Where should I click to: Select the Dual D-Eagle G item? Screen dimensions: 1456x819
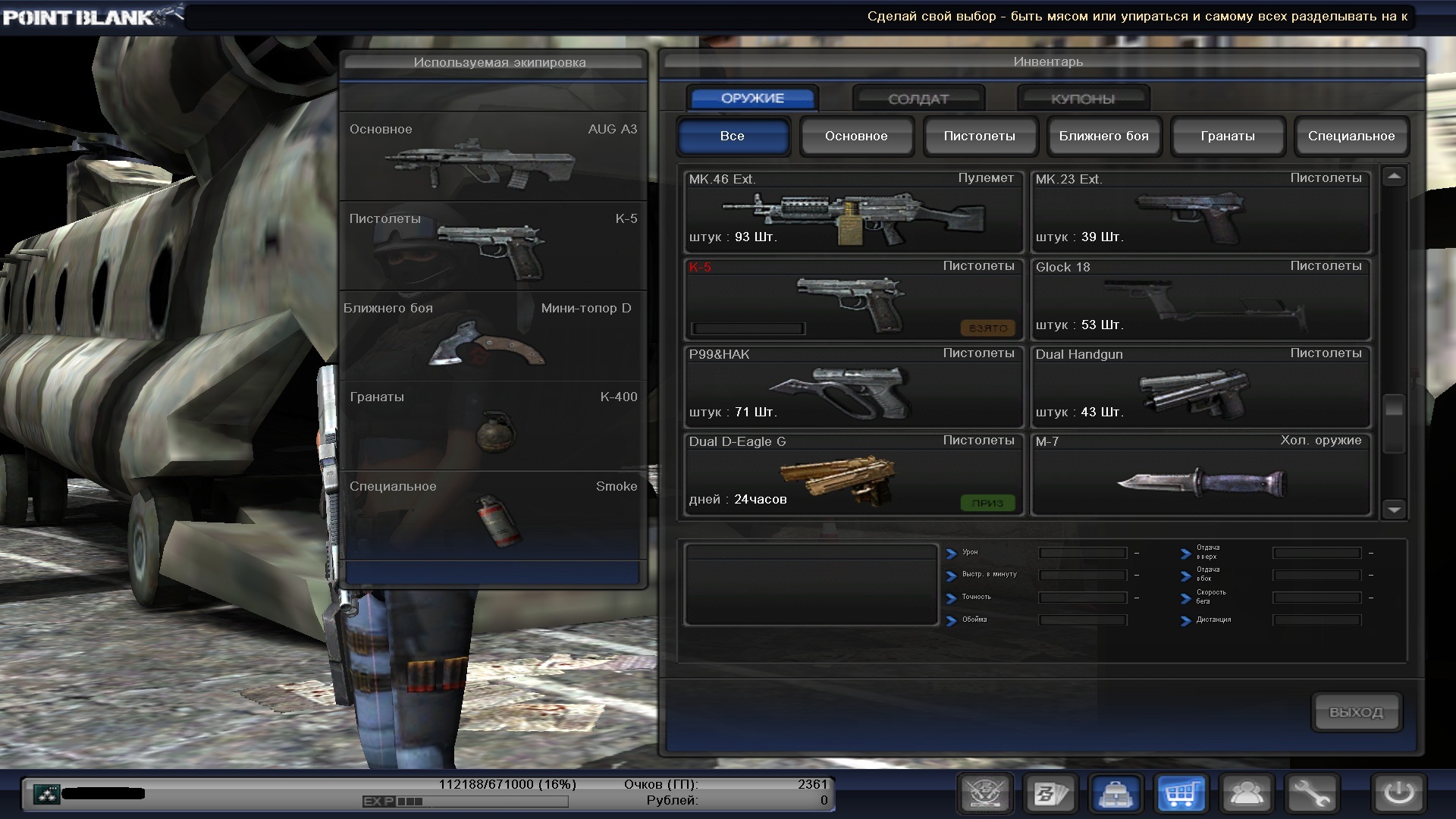pos(854,474)
